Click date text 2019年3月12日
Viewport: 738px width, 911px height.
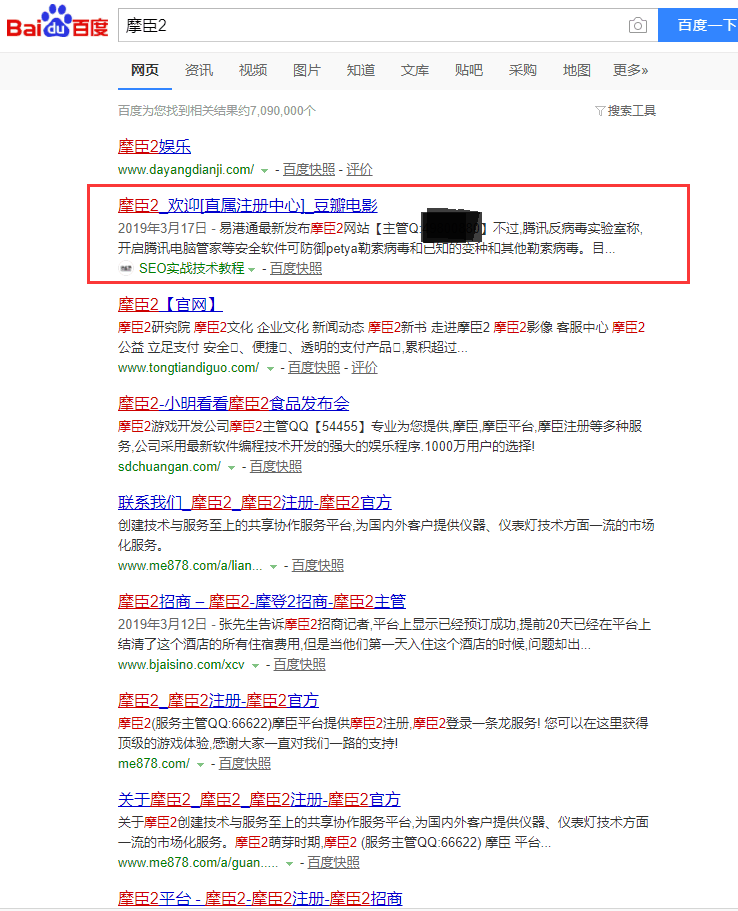pyautogui.click(x=162, y=625)
